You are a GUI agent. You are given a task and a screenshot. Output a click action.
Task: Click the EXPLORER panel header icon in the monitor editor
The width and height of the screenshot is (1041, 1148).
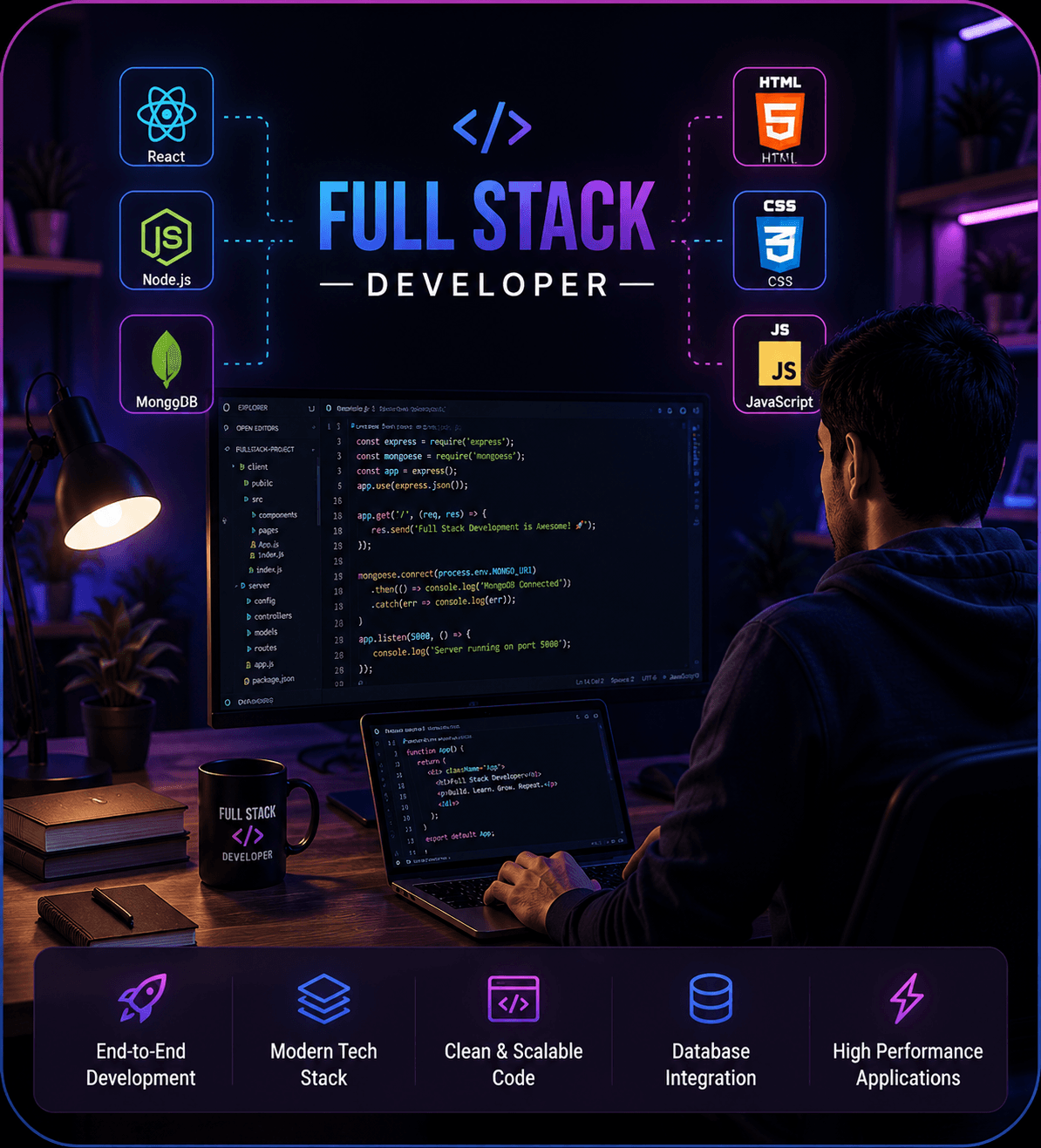click(227, 407)
